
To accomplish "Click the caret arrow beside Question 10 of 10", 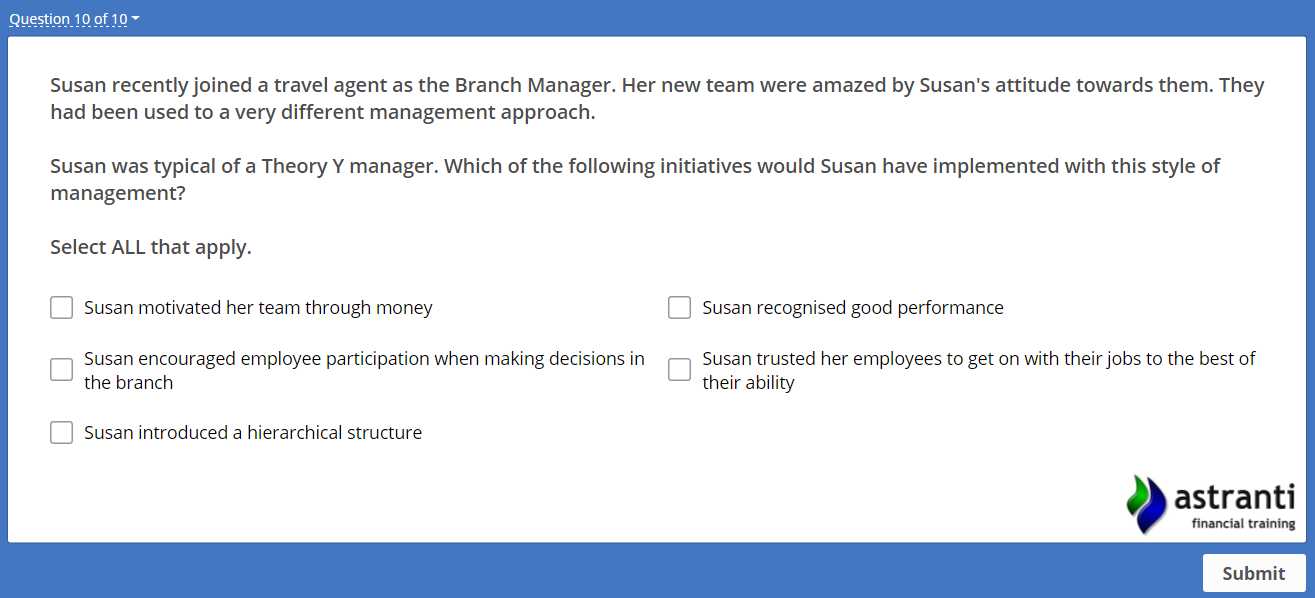I will (x=136, y=19).
